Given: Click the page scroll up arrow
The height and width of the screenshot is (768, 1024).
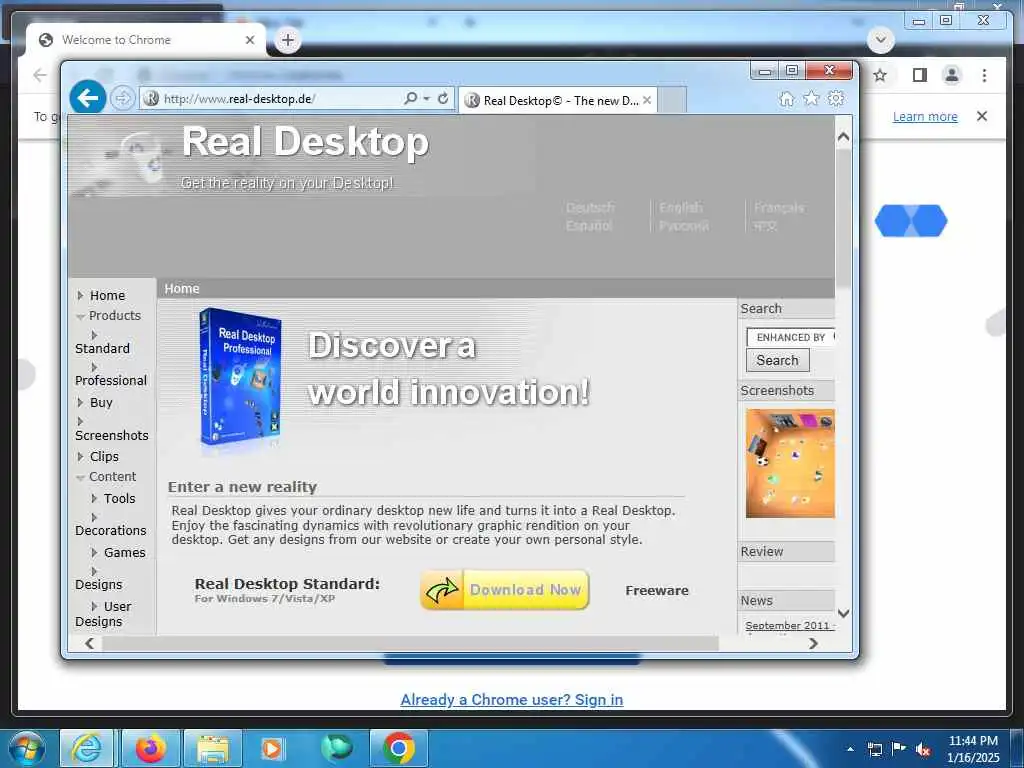Looking at the screenshot, I should 843,136.
